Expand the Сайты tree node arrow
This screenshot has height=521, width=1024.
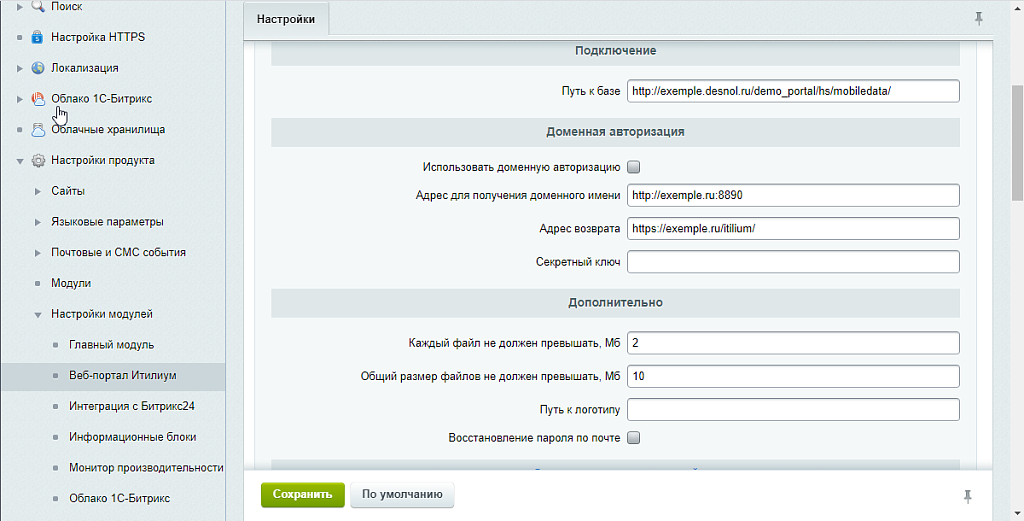38,191
